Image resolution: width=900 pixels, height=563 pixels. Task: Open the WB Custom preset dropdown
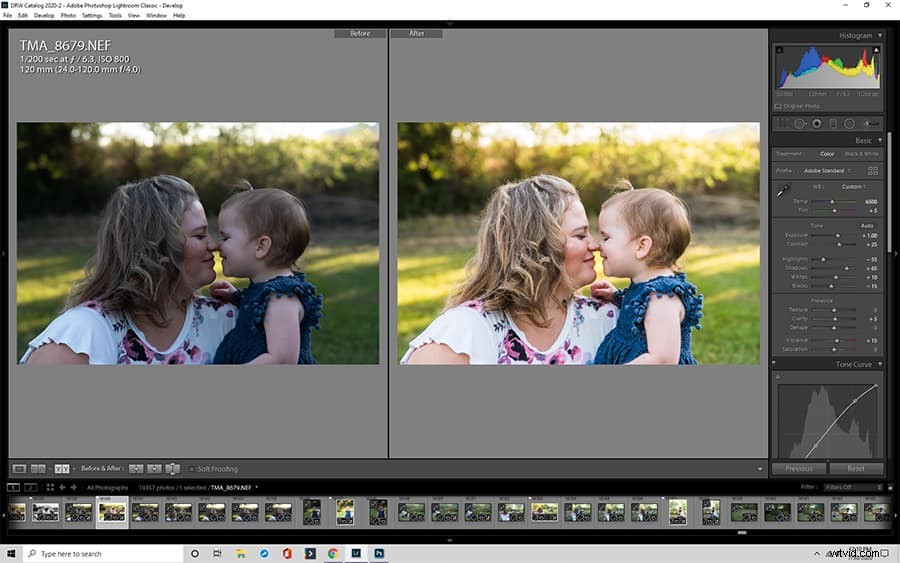[x=854, y=187]
